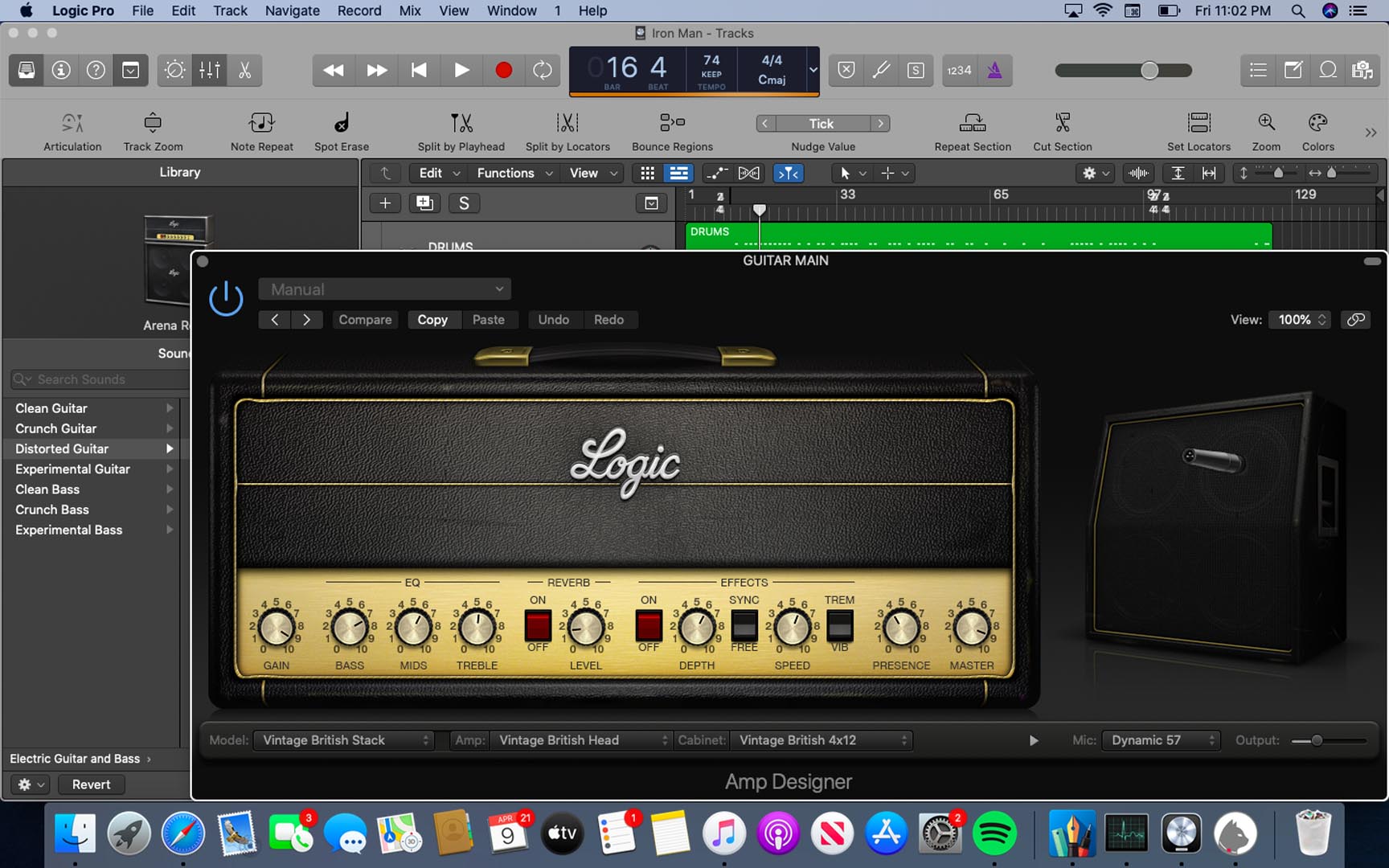Open the Model Vintage British Stack dropdown

pos(344,740)
